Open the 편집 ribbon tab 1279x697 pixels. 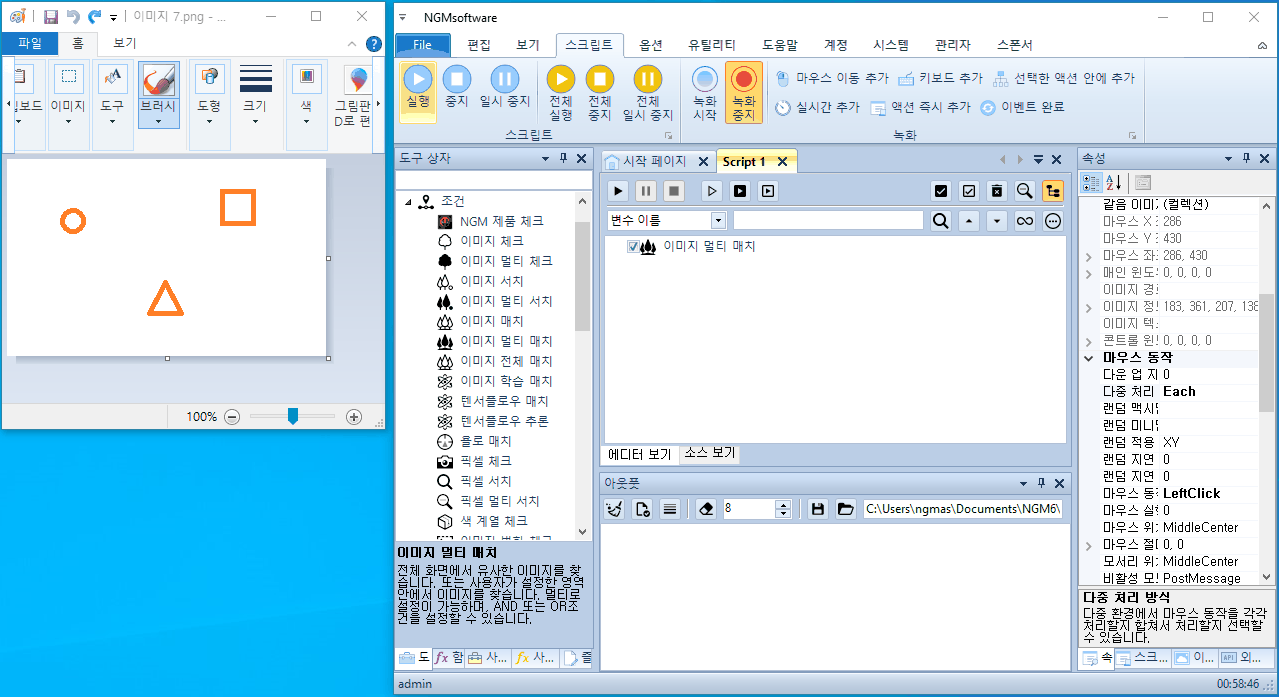pos(479,45)
